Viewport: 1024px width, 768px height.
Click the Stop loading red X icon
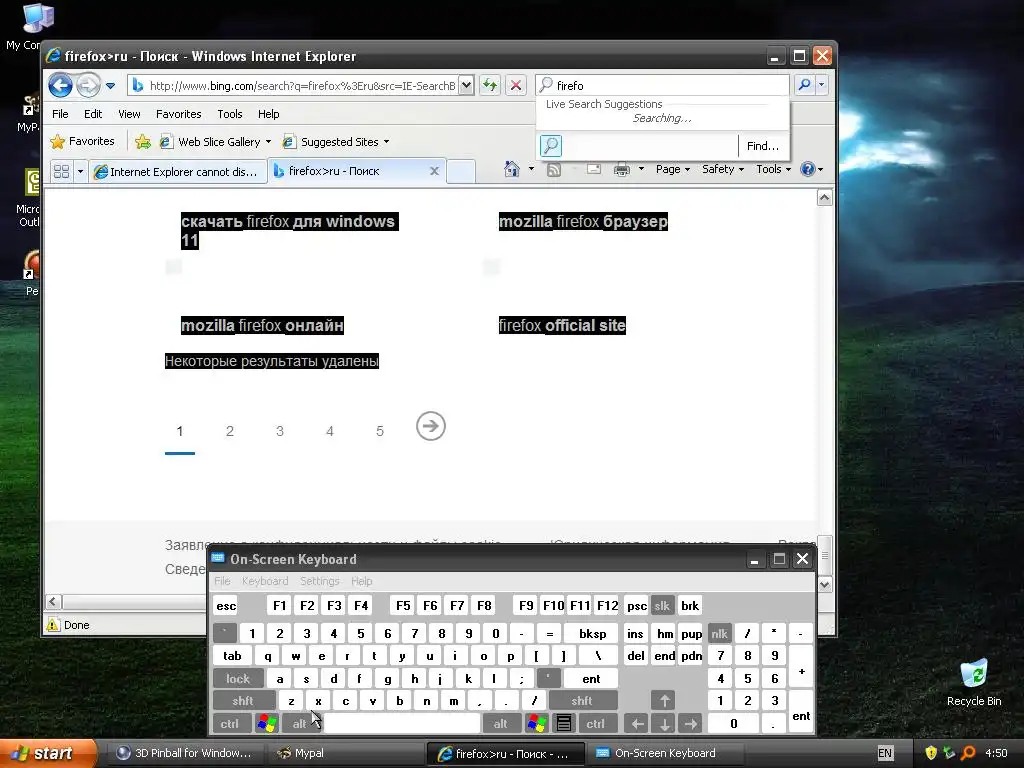516,85
